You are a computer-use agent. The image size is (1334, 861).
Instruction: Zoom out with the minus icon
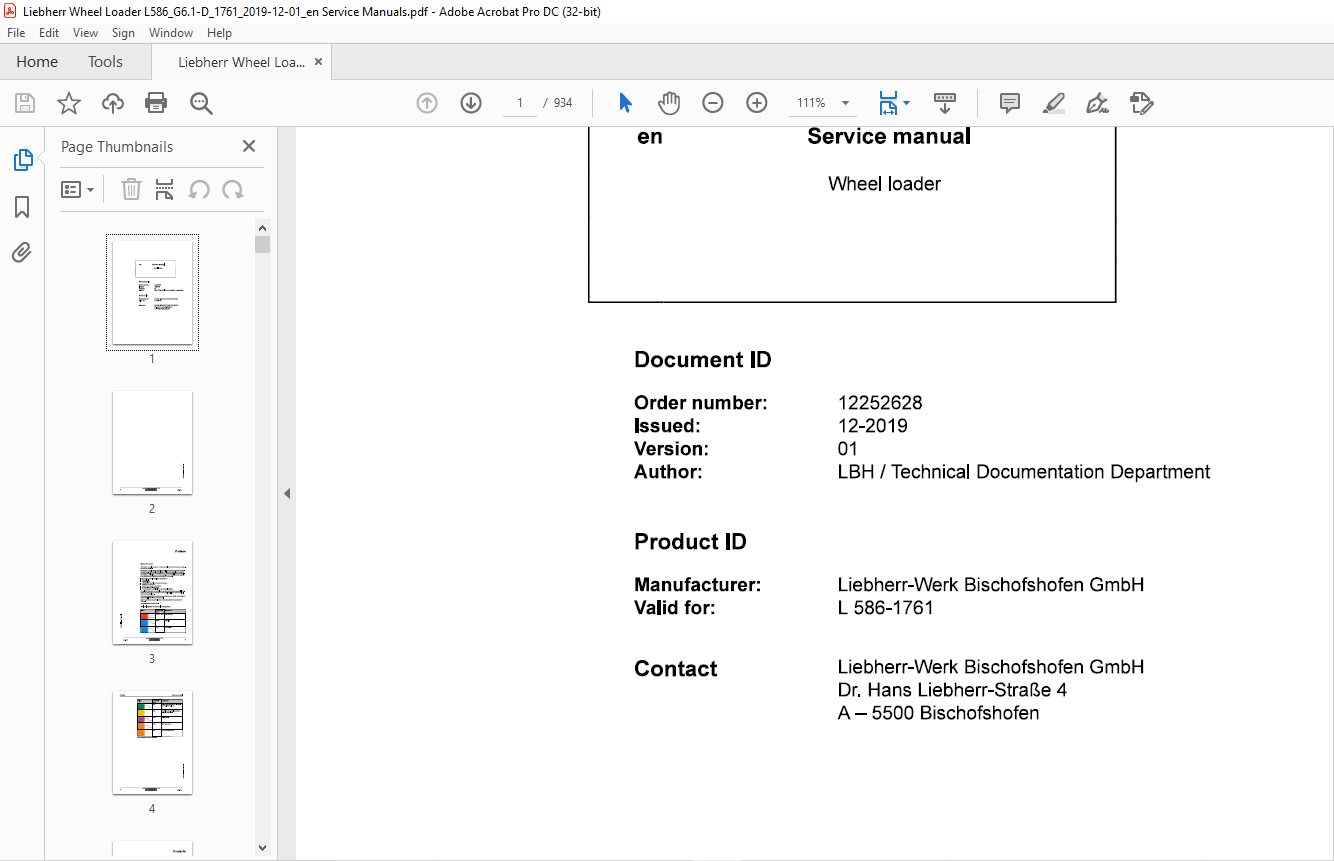pyautogui.click(x=713, y=103)
